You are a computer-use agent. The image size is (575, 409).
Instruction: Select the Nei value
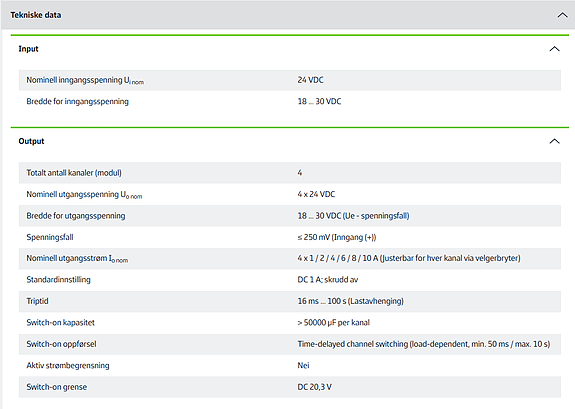pos(303,365)
